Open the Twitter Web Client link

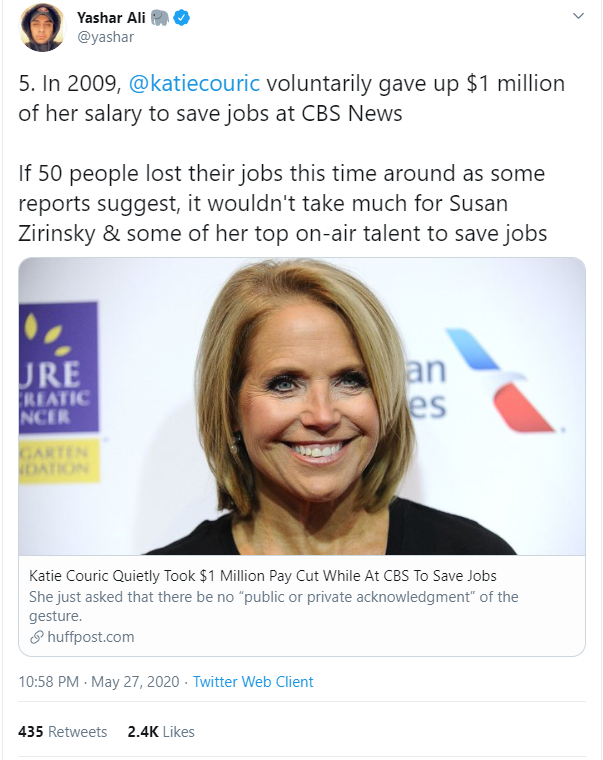pyautogui.click(x=253, y=682)
